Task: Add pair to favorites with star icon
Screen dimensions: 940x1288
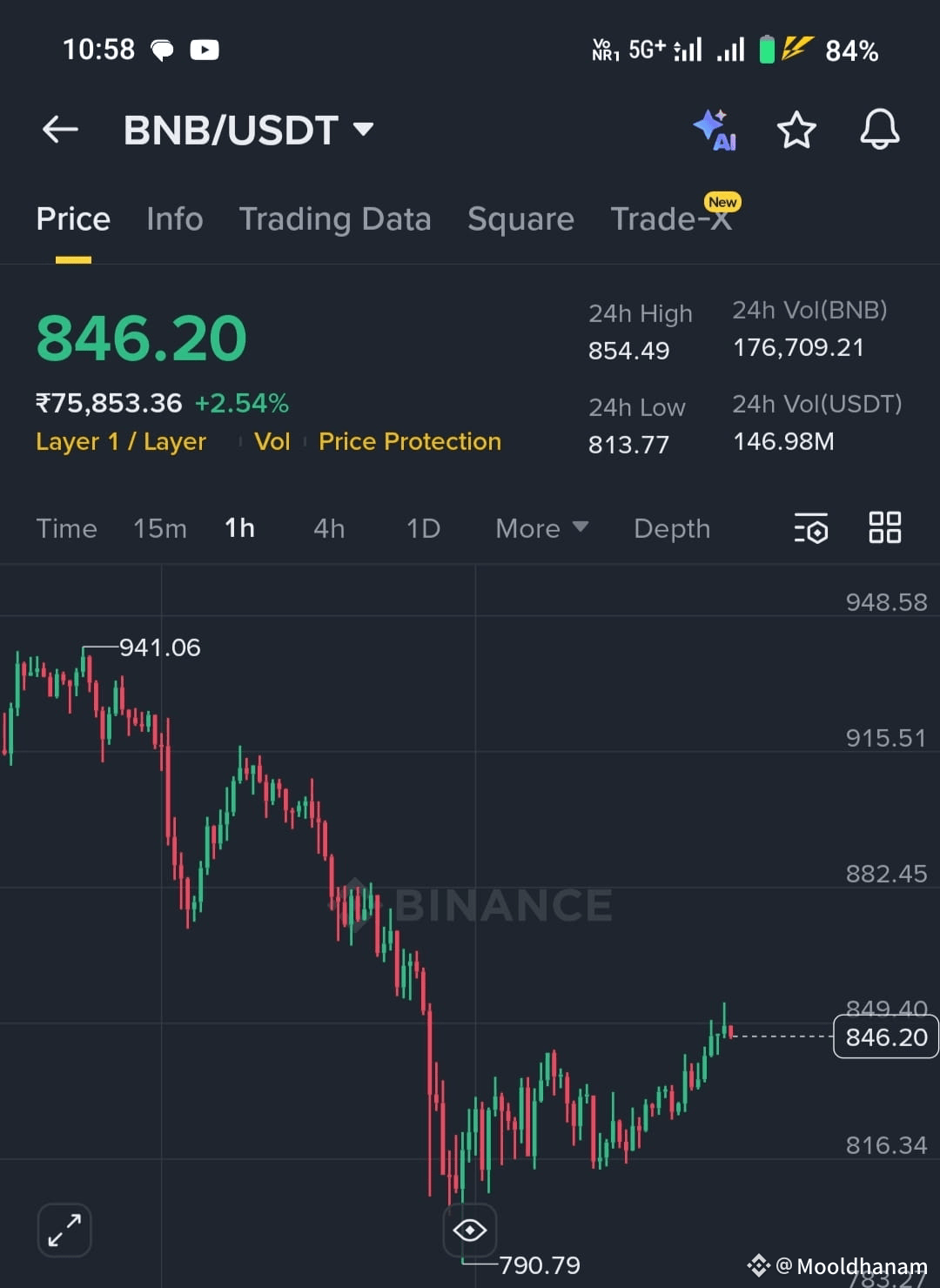Action: click(x=796, y=131)
